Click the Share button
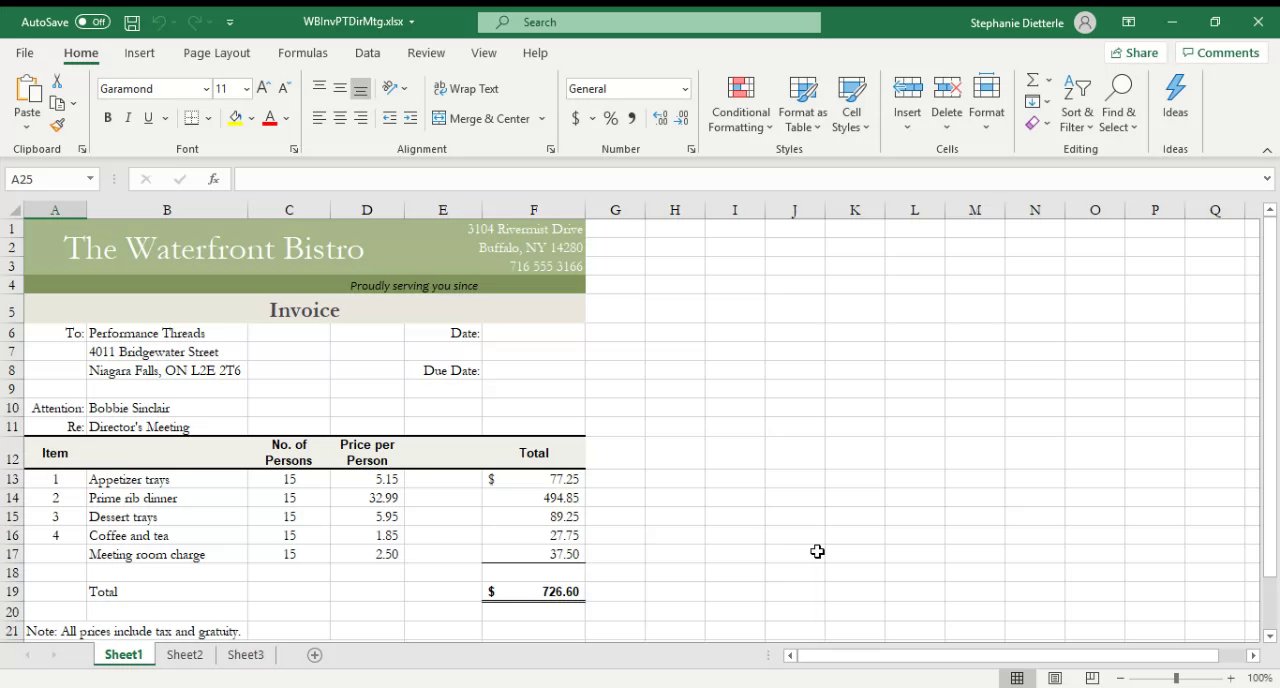1280x688 pixels. click(x=1134, y=53)
